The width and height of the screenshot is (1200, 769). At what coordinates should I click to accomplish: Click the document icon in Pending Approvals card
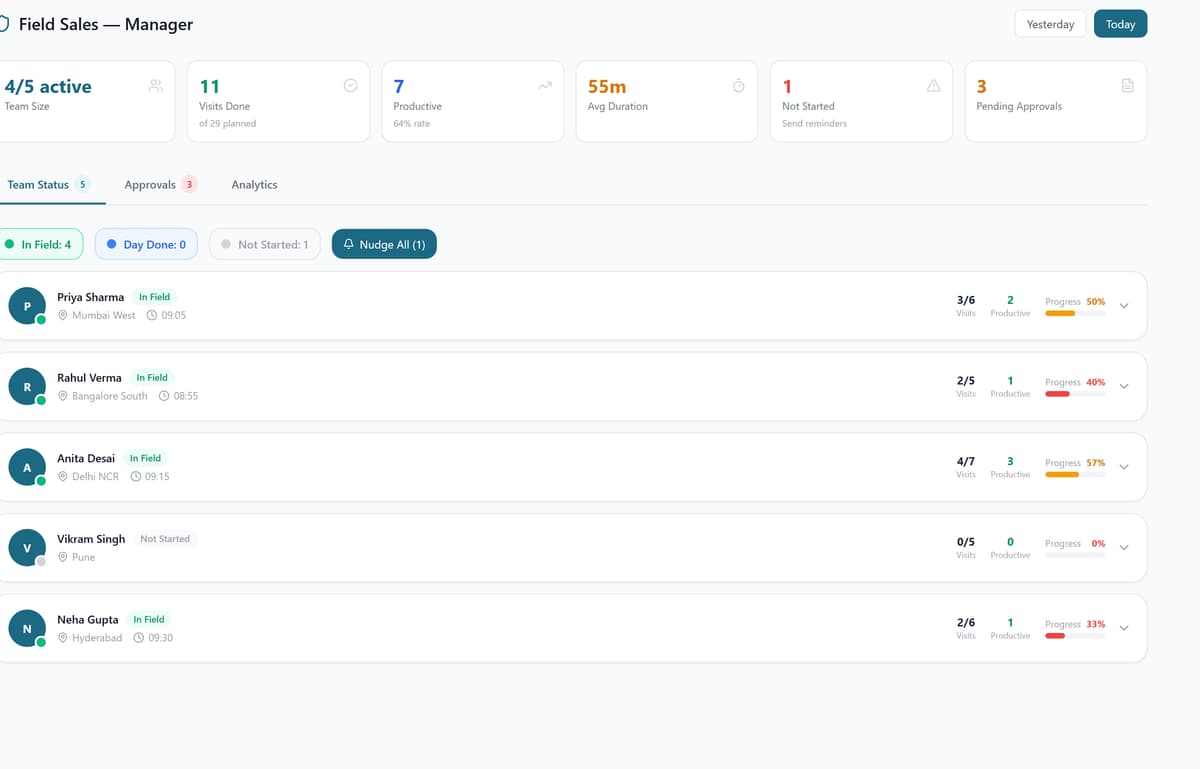tap(1127, 86)
